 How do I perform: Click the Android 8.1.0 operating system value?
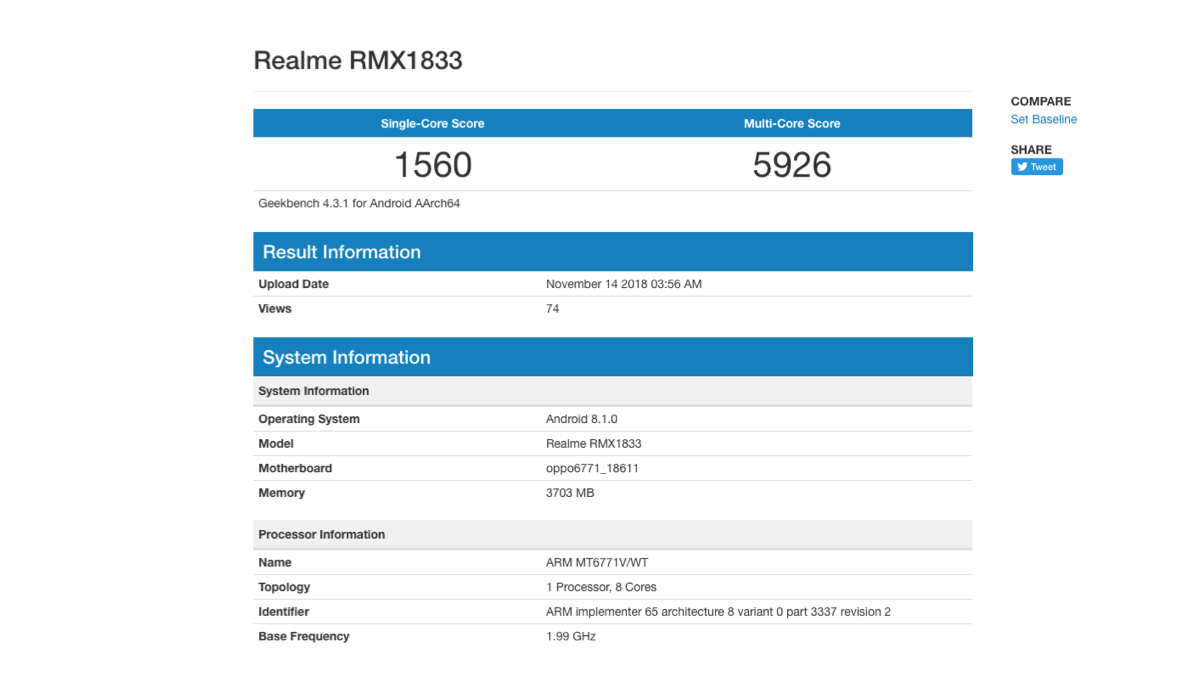pyautogui.click(x=581, y=419)
